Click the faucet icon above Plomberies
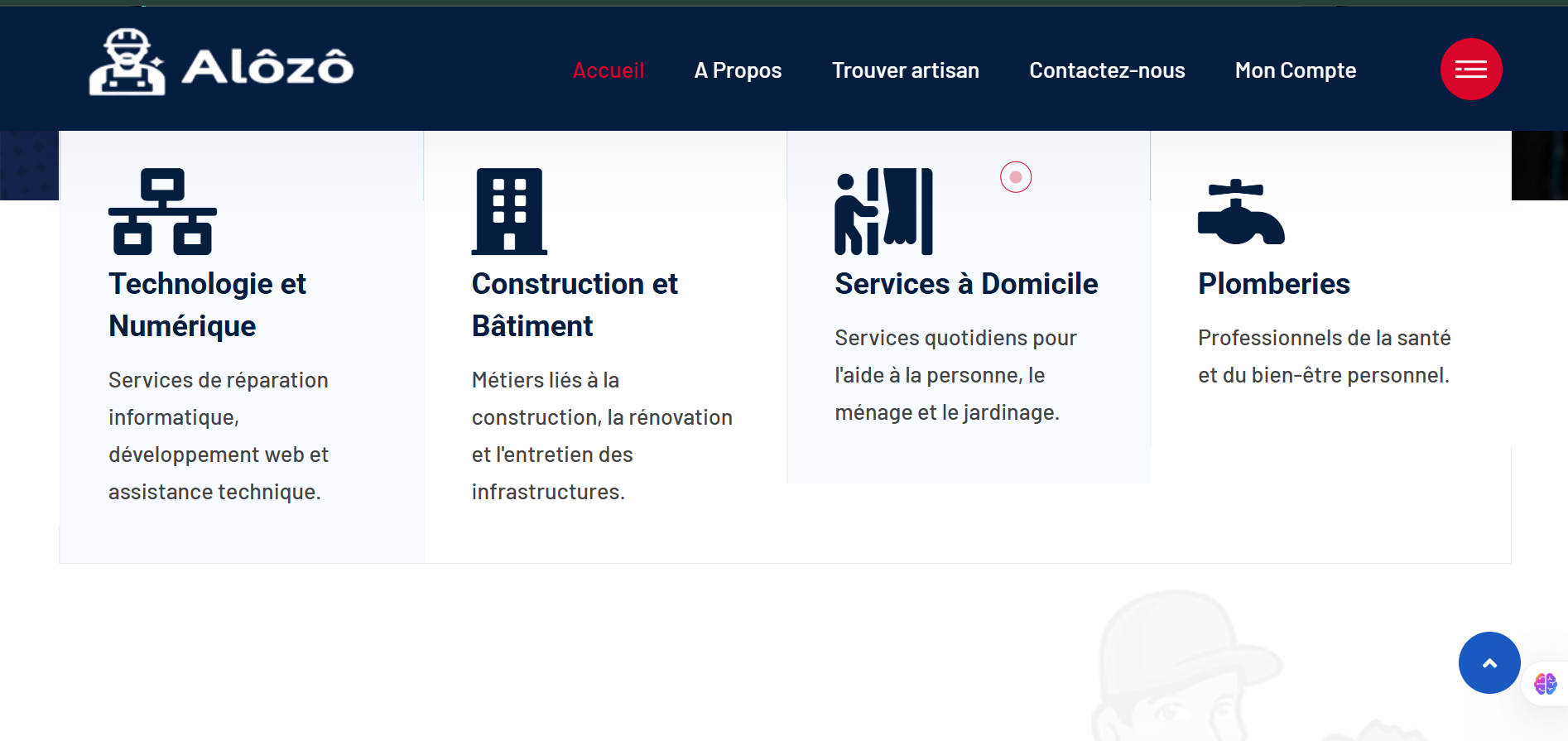Viewport: 1568px width, 741px height. 1241,212
